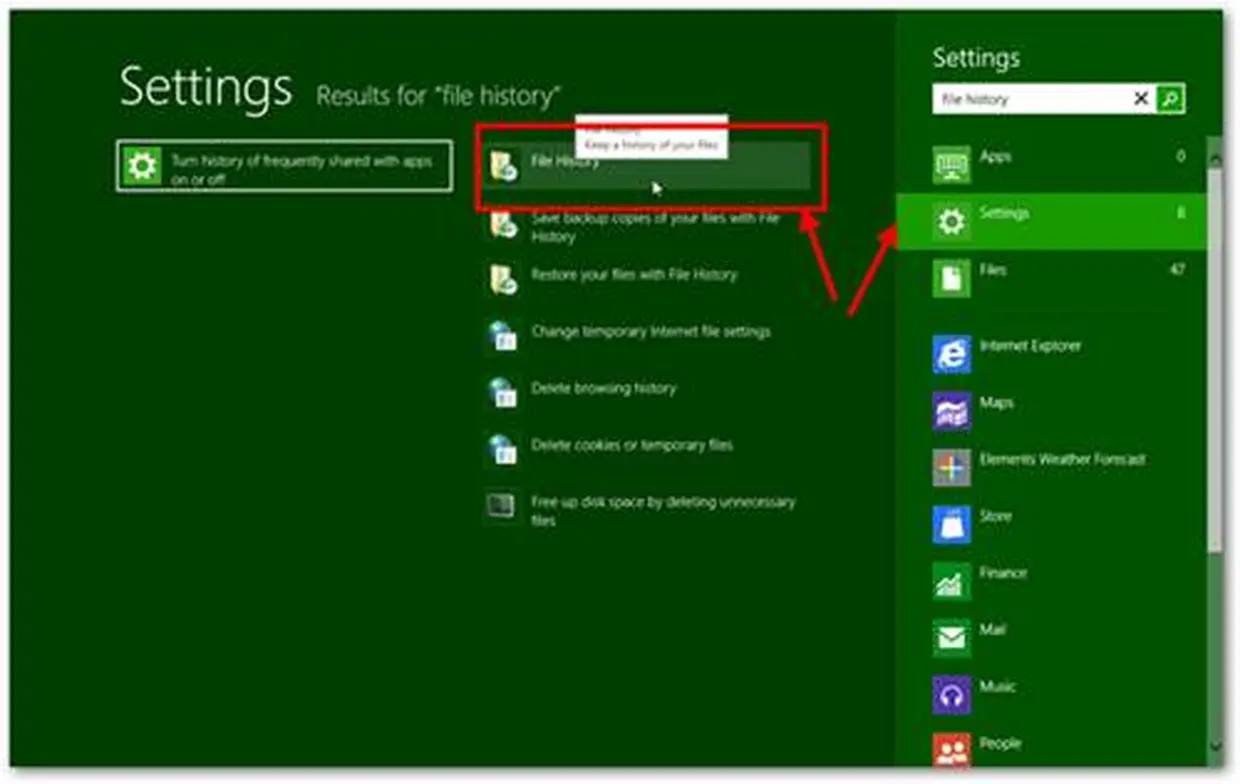The width and height of the screenshot is (1240, 784).
Task: Click the Save backup copies folder icon
Action: 503,223
